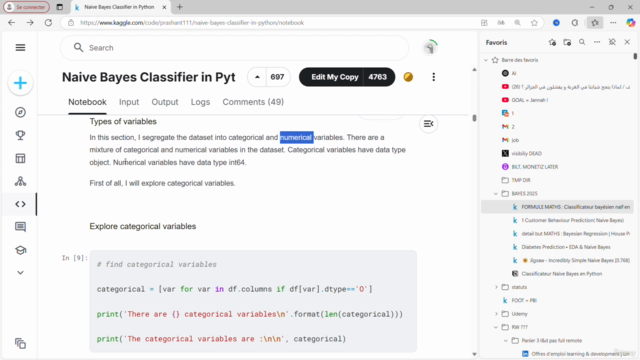Viewport: 640px width, 360px height.
Task: Pin the Favoris panel
Action: point(612,42)
